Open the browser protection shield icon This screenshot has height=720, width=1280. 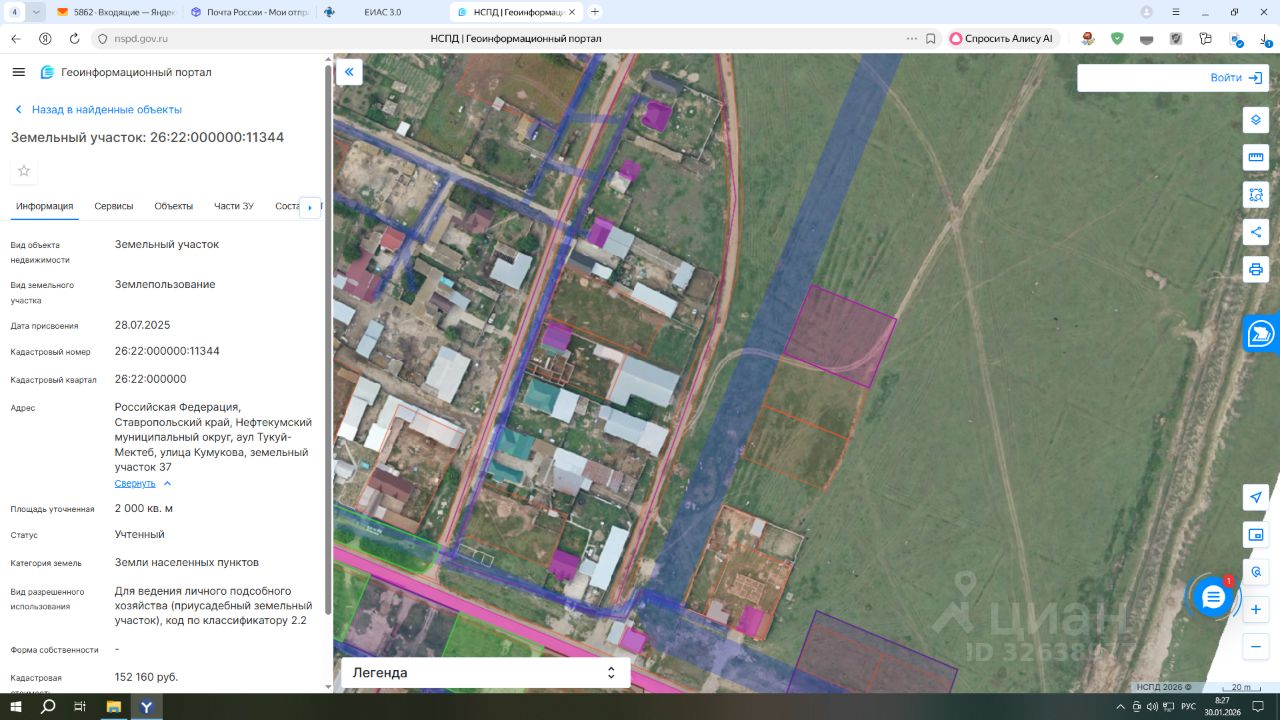[x=1117, y=38]
